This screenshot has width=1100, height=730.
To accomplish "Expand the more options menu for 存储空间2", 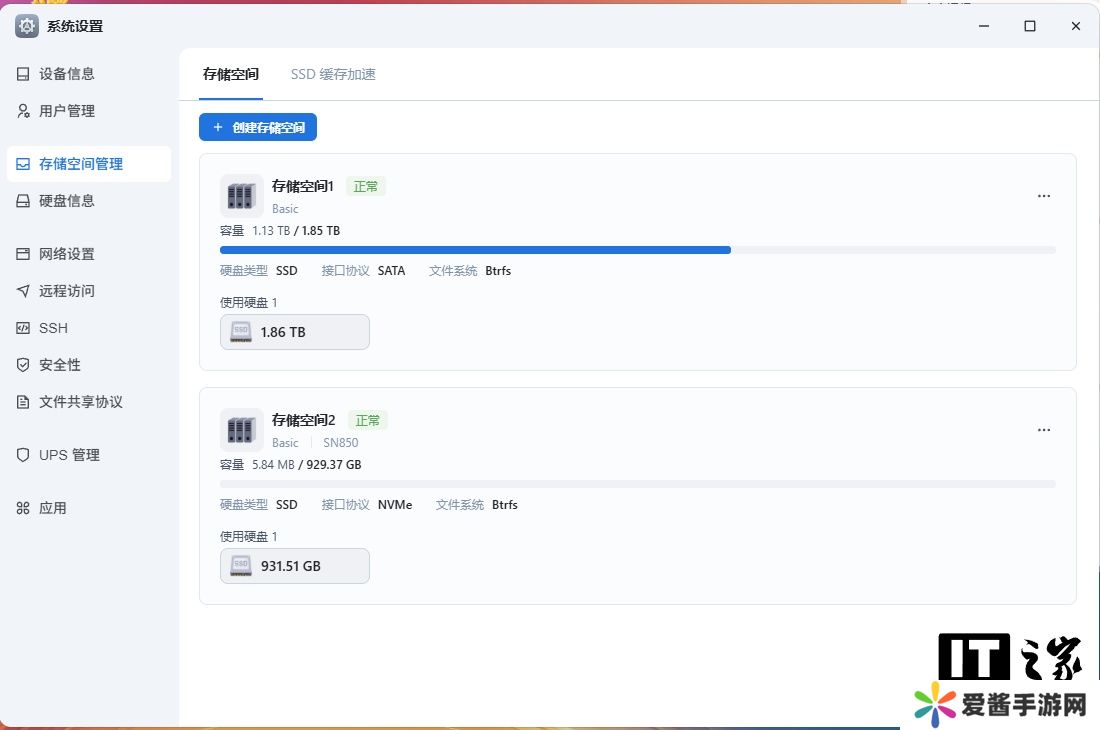I will point(1044,430).
